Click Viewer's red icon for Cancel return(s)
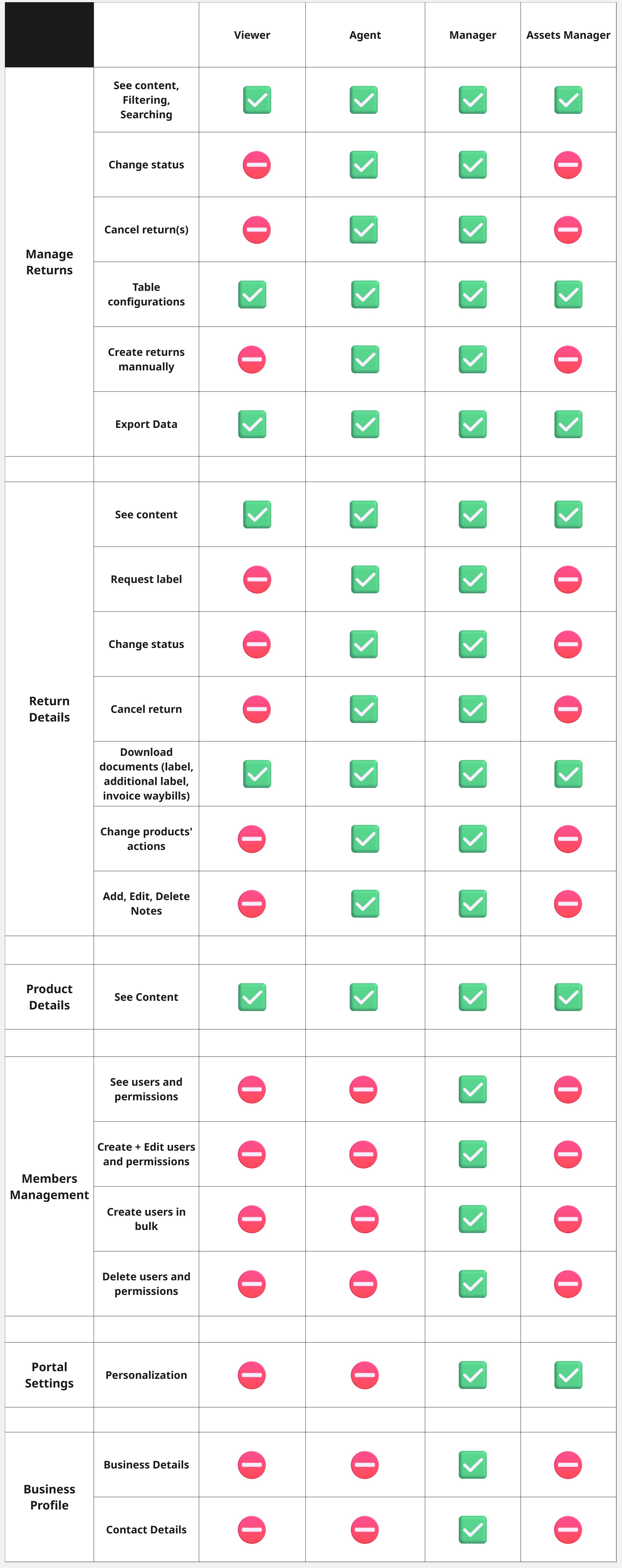The width and height of the screenshot is (622, 1568). coord(257,229)
